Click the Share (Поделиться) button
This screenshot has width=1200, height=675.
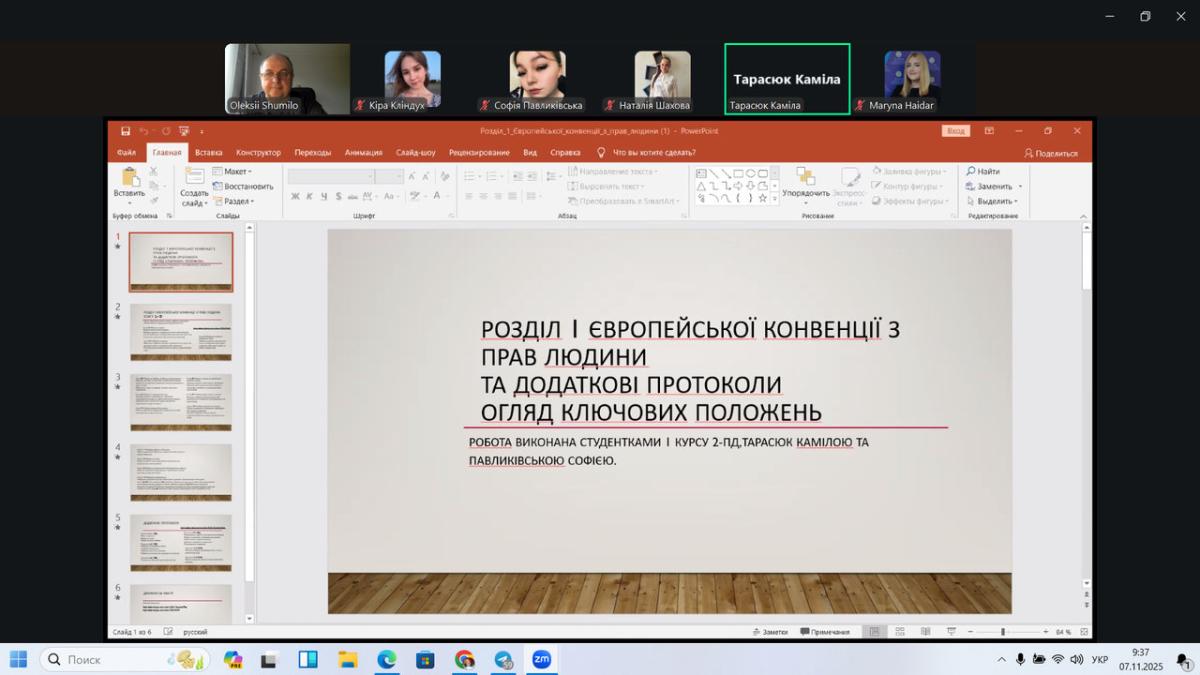tap(1051, 153)
